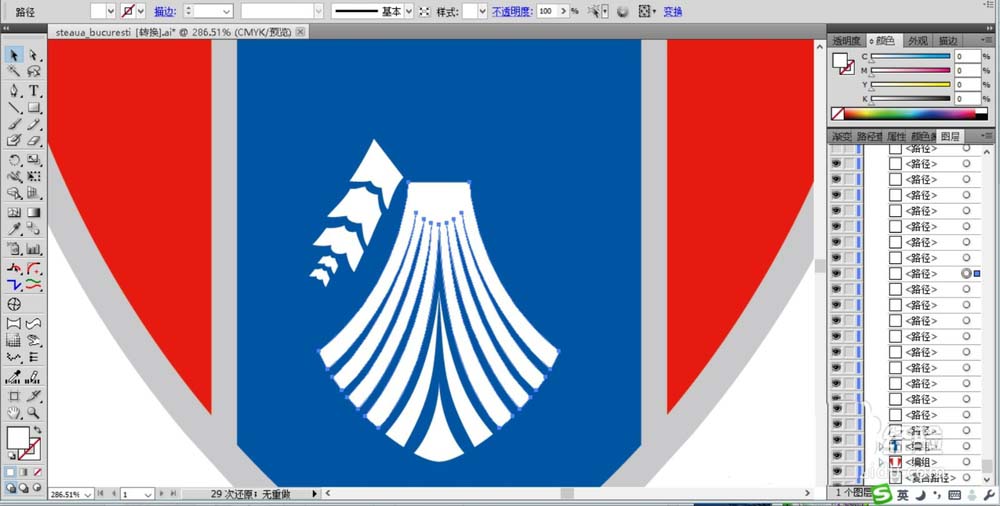Activate the Zoom magnifier tool
Screen dimensions: 1000x506
click(x=34, y=413)
